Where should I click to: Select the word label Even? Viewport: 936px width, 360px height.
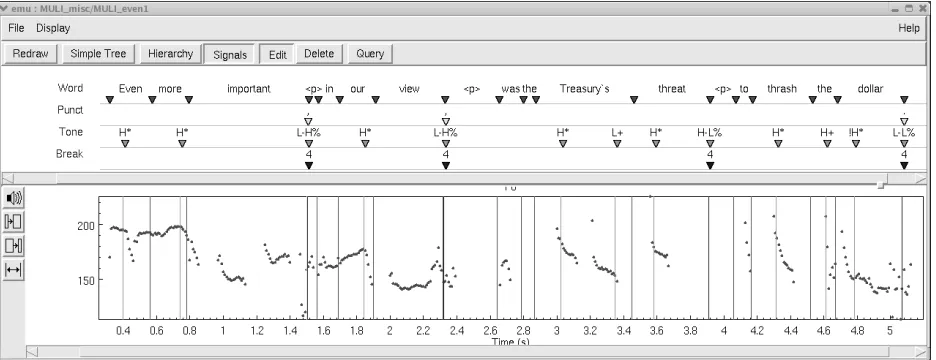tap(131, 89)
